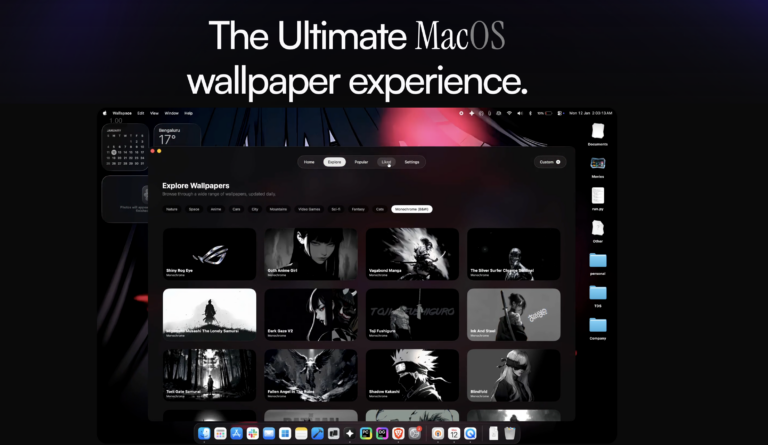Select the Ink And Steel wallpaper
Image resolution: width=768 pixels, height=445 pixels.
(514, 315)
